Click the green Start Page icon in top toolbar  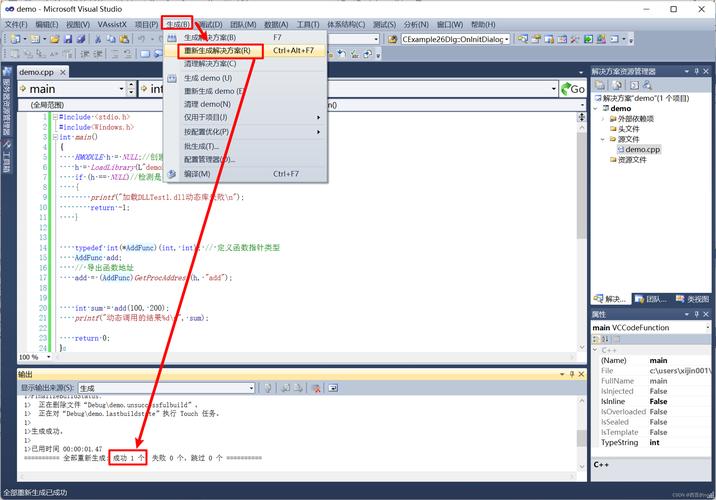588,39
